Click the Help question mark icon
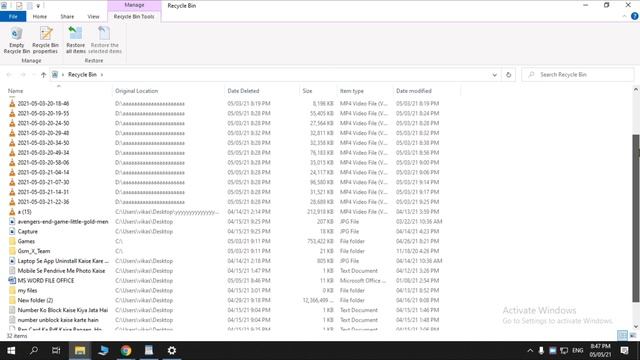 [634, 16]
